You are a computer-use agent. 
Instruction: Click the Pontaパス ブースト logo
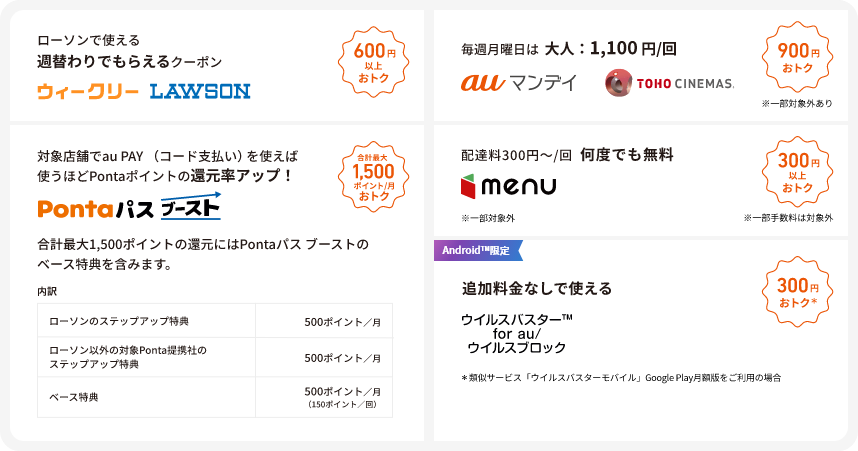[128, 207]
